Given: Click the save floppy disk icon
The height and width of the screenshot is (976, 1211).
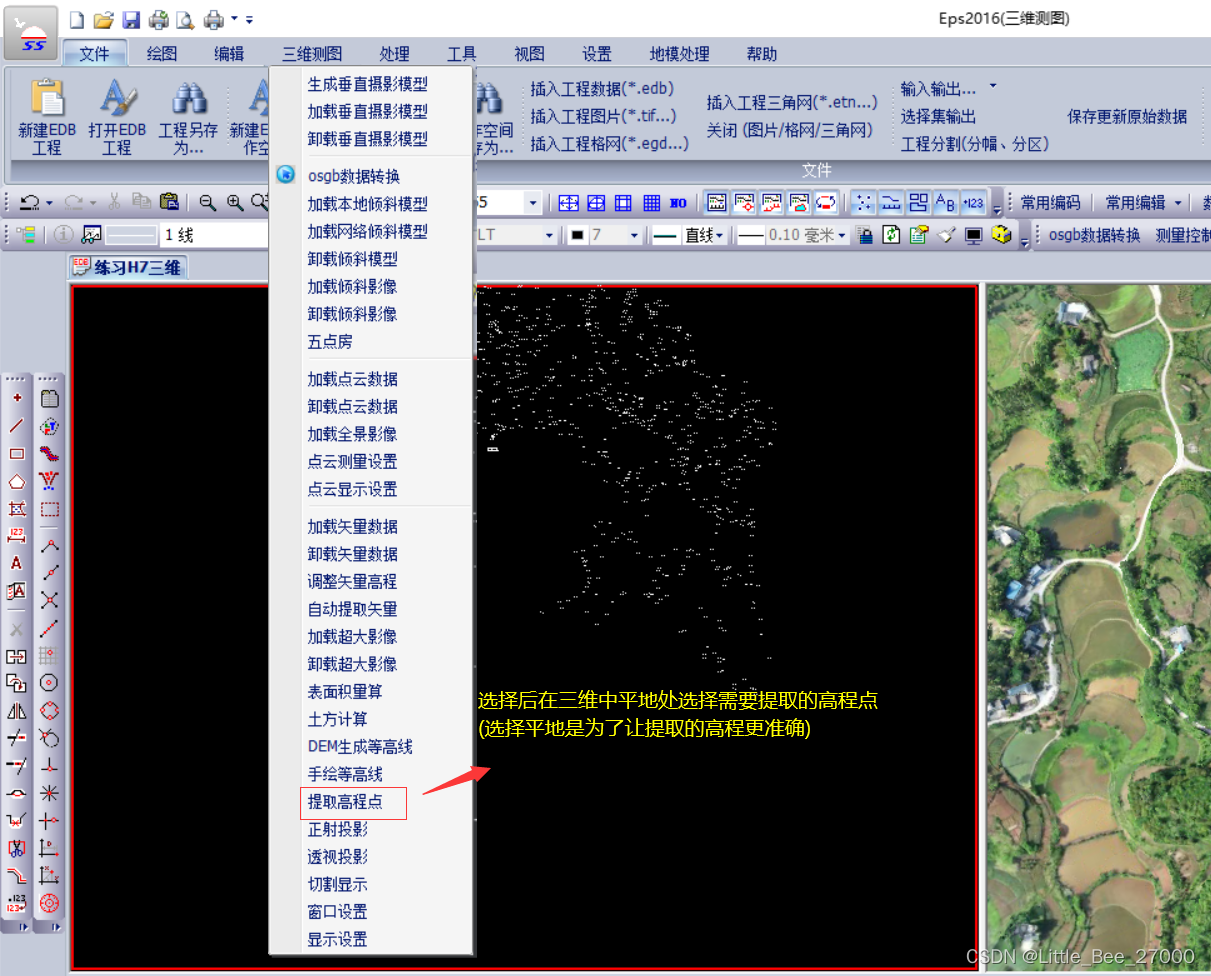Looking at the screenshot, I should (131, 19).
